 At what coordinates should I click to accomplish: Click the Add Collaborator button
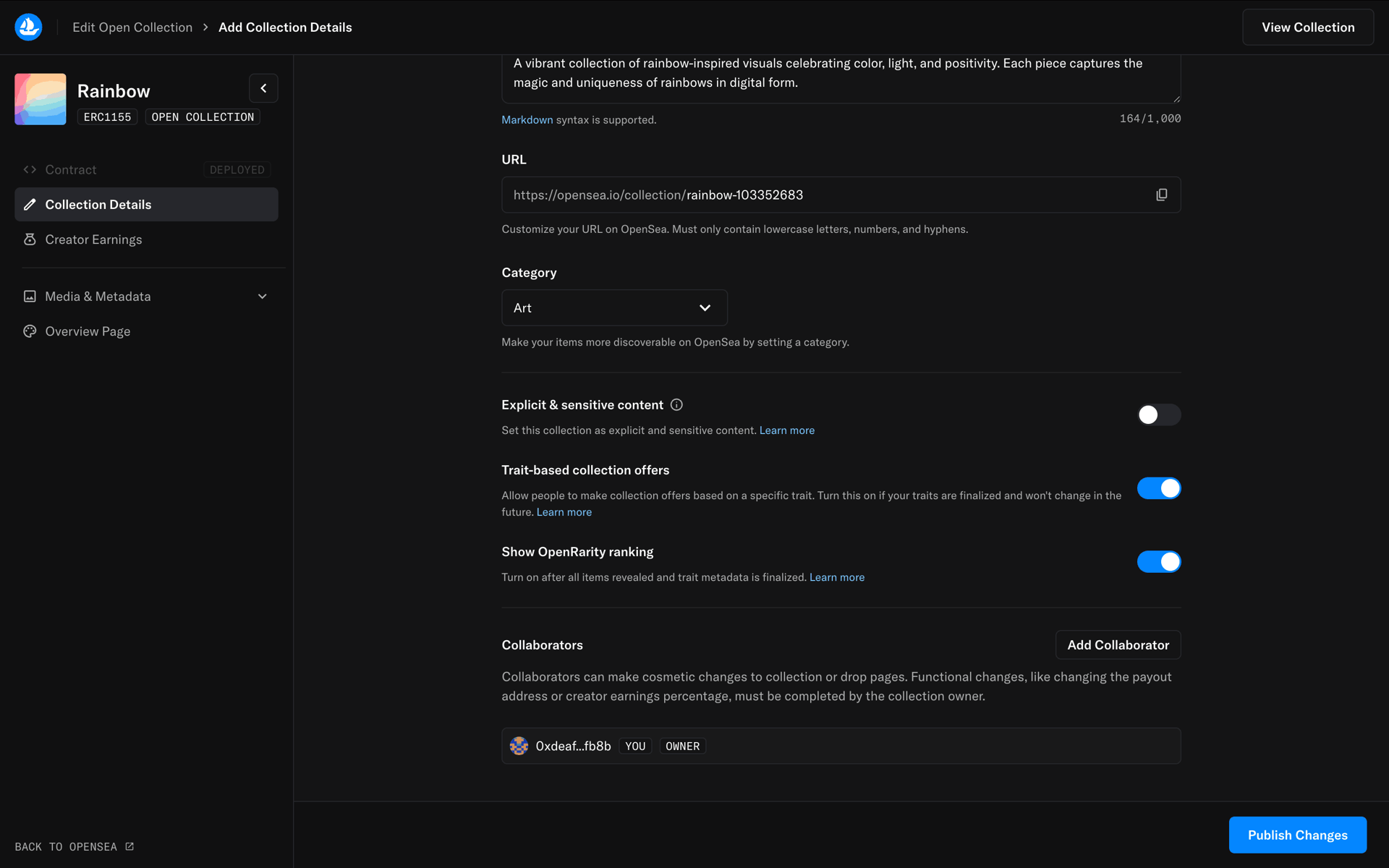[x=1118, y=644]
